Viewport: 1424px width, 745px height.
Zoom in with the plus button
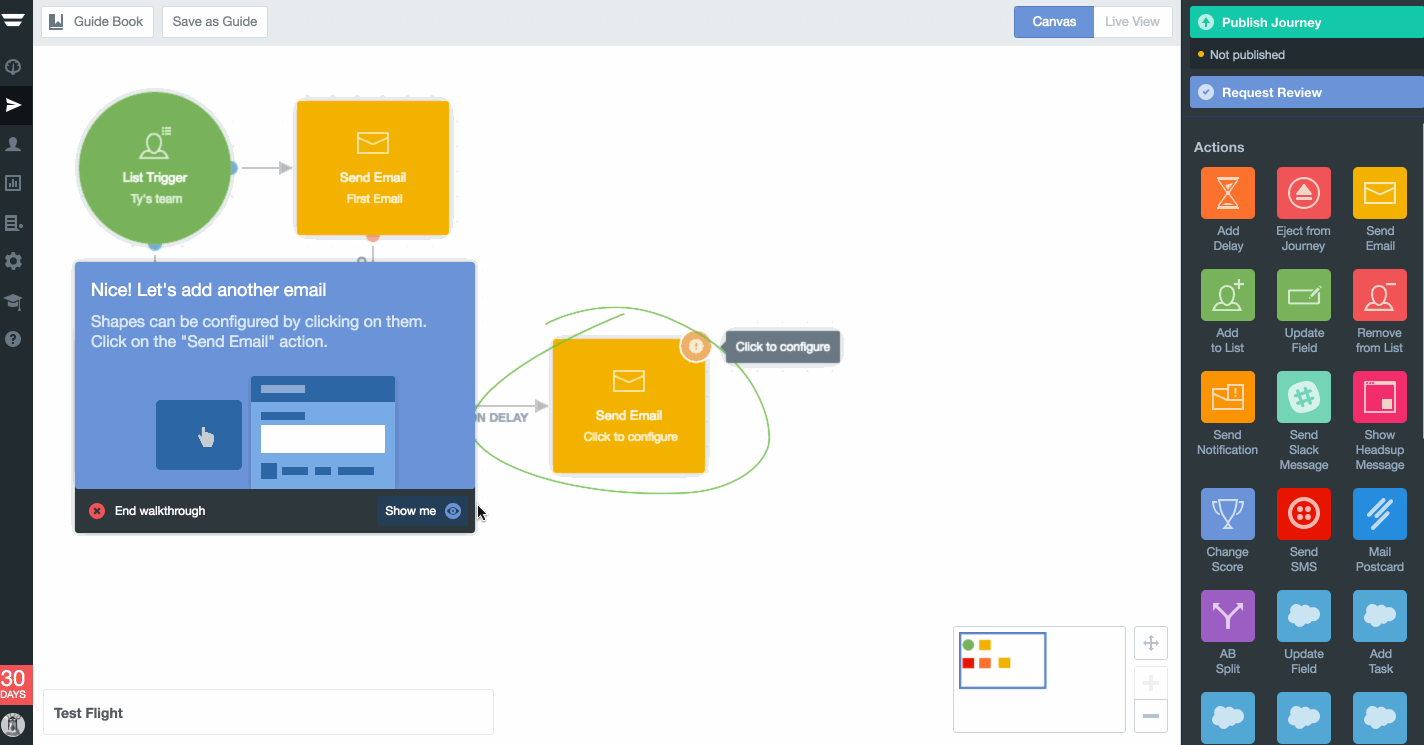click(x=1151, y=683)
